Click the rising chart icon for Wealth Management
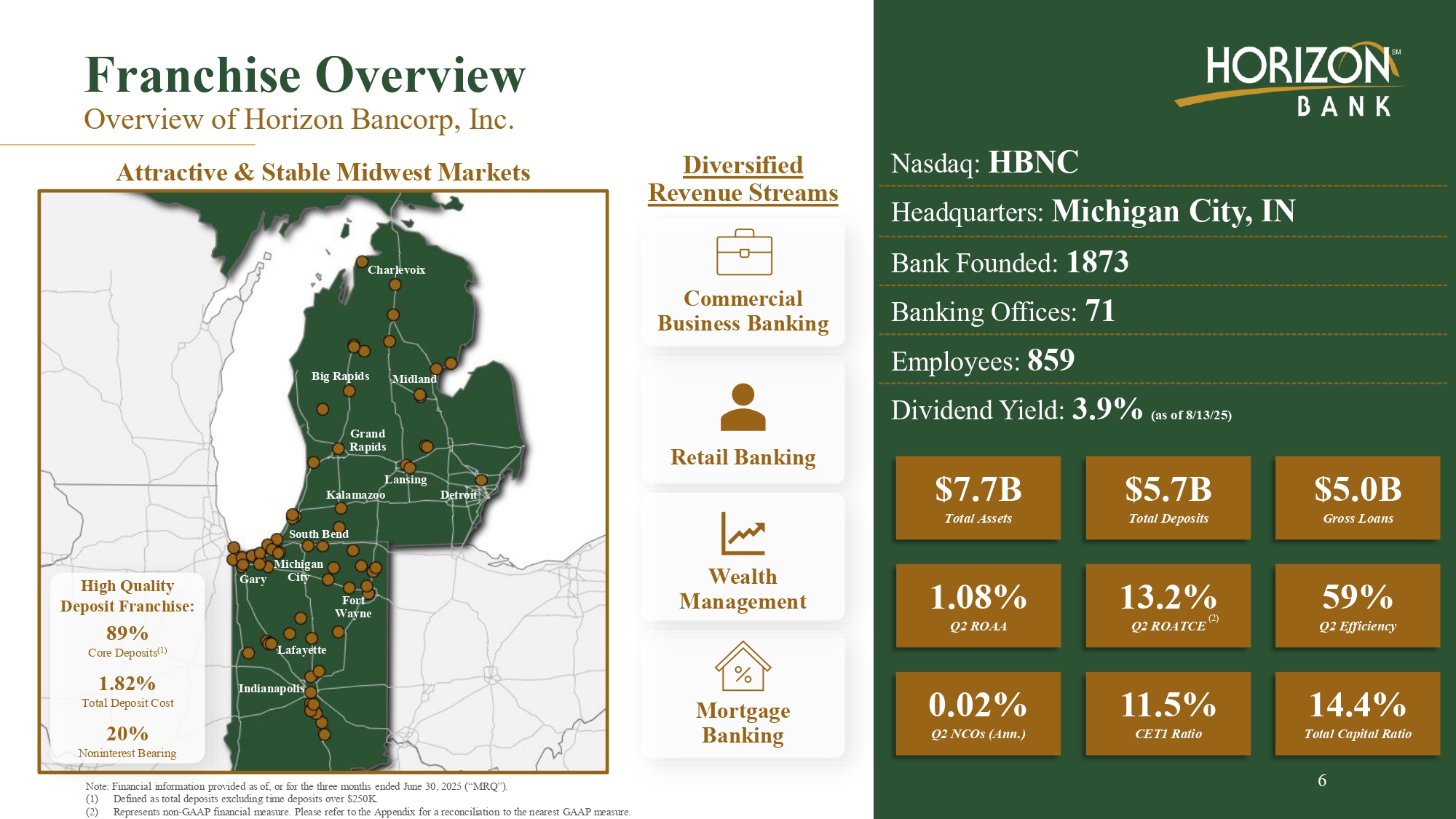Screen dimensions: 1456x819 743,534
